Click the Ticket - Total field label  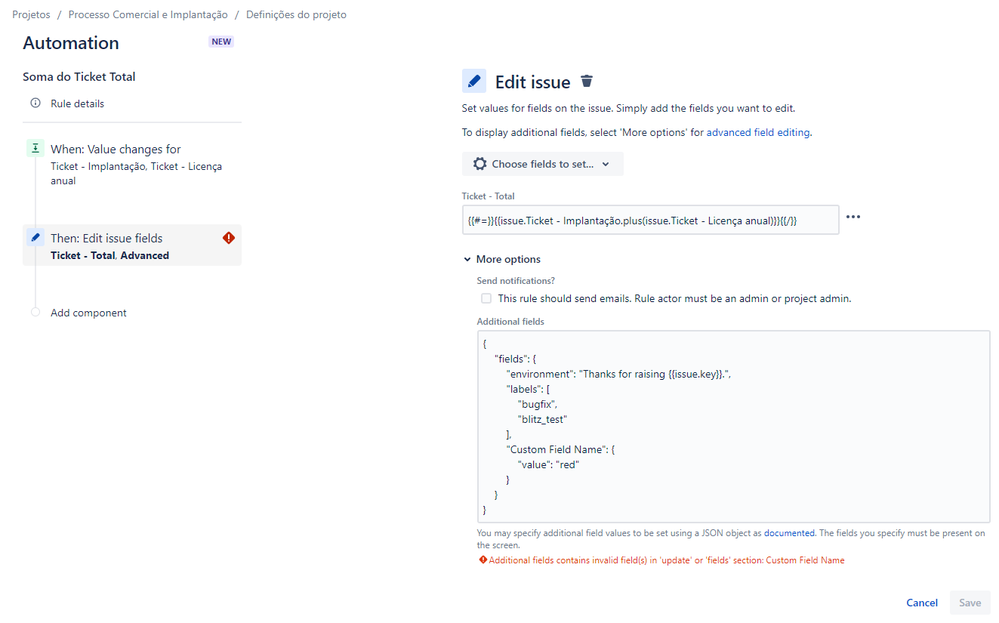click(488, 196)
